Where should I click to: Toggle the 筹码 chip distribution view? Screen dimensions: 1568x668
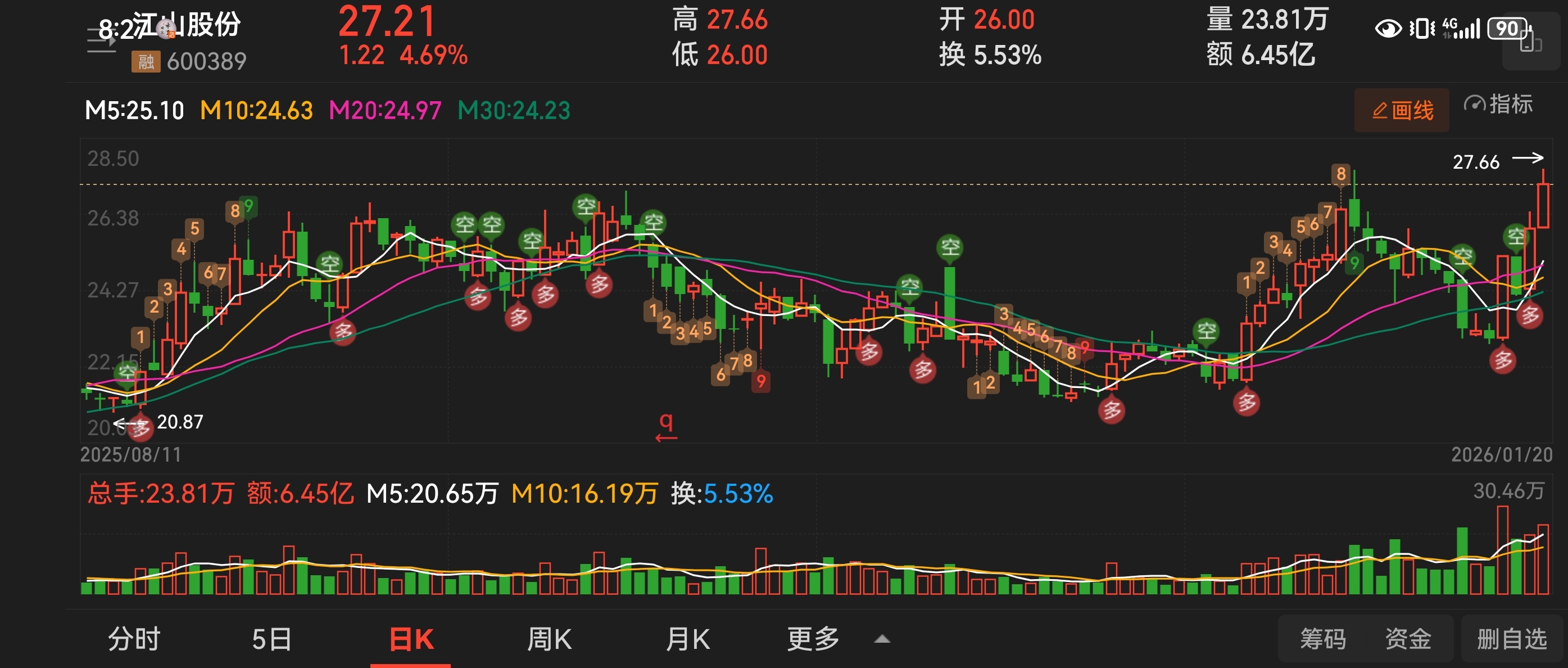(1323, 639)
